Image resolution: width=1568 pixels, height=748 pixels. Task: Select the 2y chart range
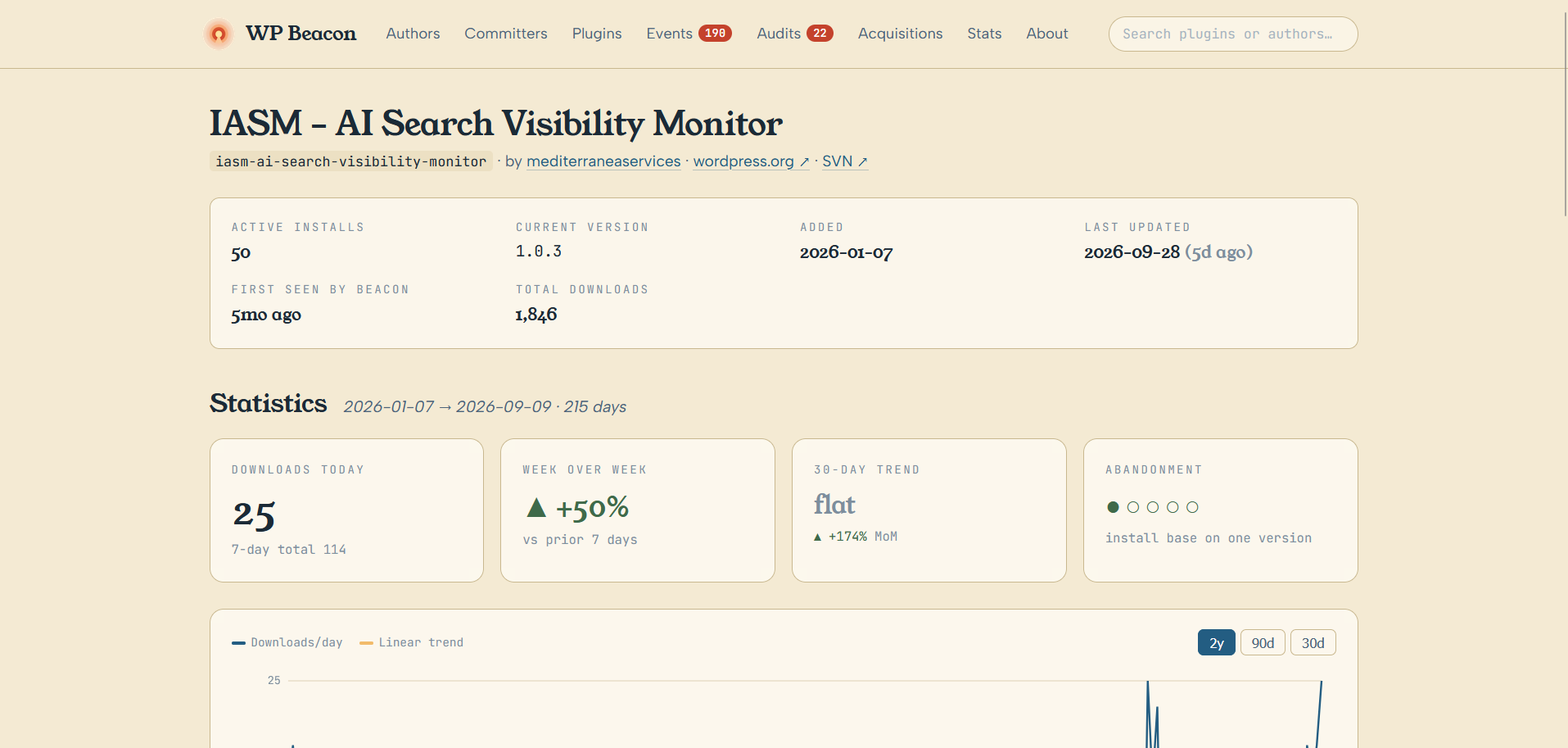(x=1217, y=642)
